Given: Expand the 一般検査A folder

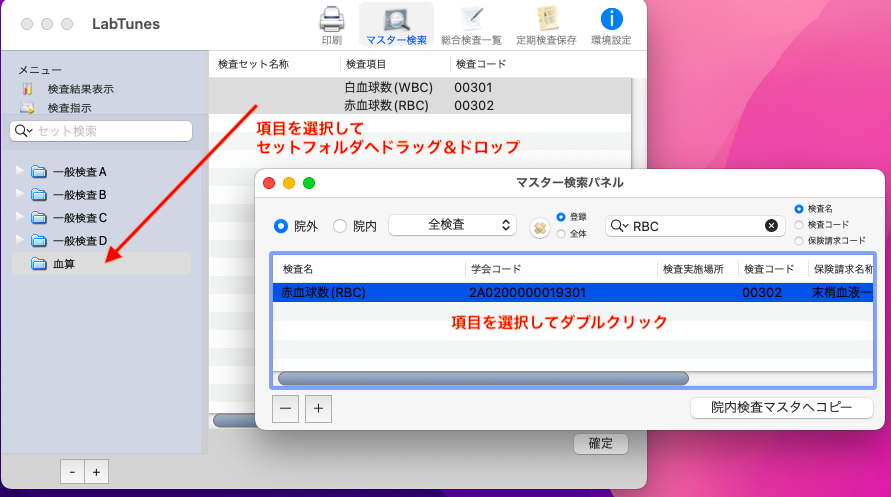Looking at the screenshot, I should click(x=20, y=171).
